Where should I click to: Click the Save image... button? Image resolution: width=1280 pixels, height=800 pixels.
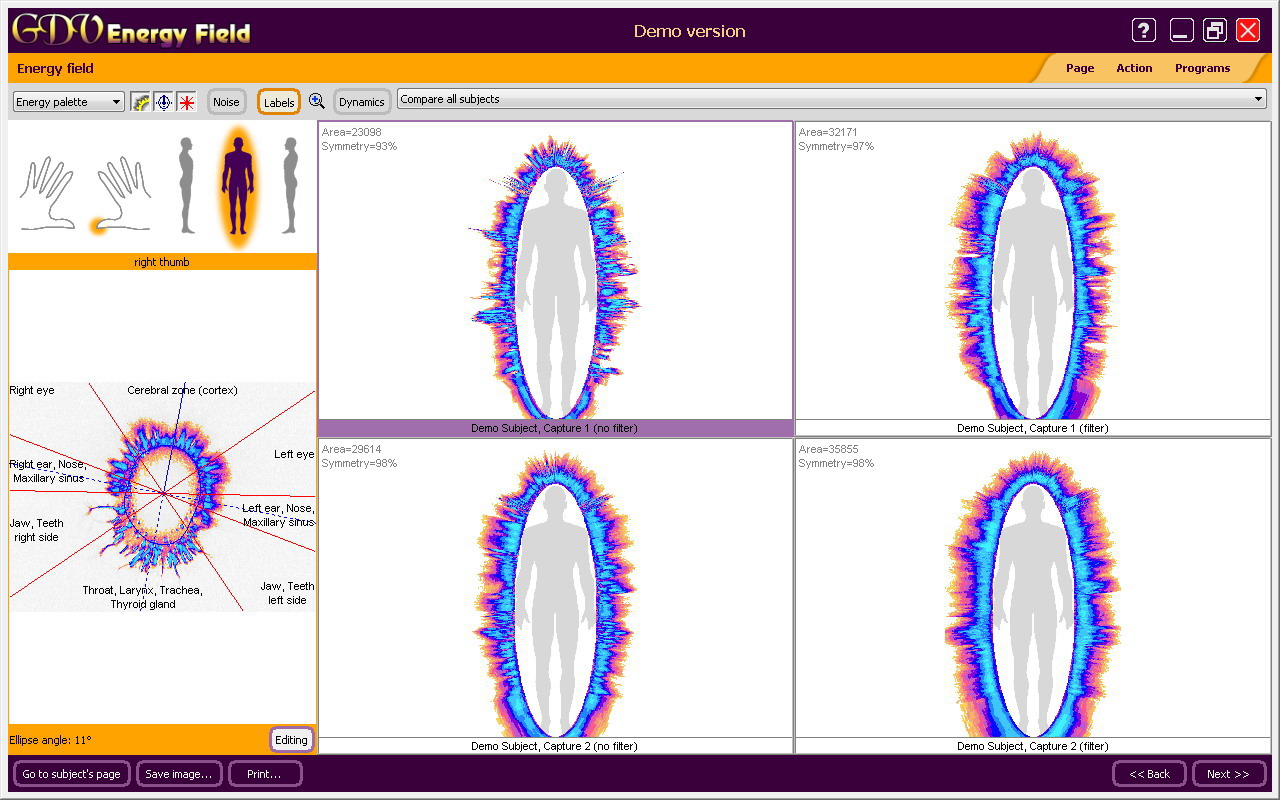tap(179, 774)
